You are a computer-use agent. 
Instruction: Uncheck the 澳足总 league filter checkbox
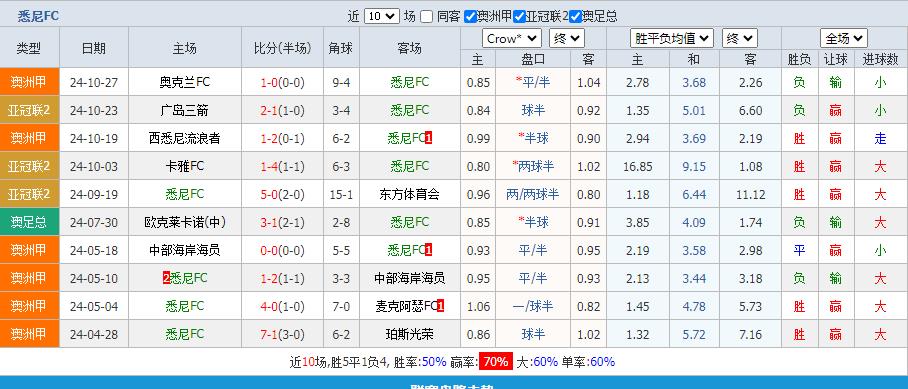pyautogui.click(x=575, y=16)
